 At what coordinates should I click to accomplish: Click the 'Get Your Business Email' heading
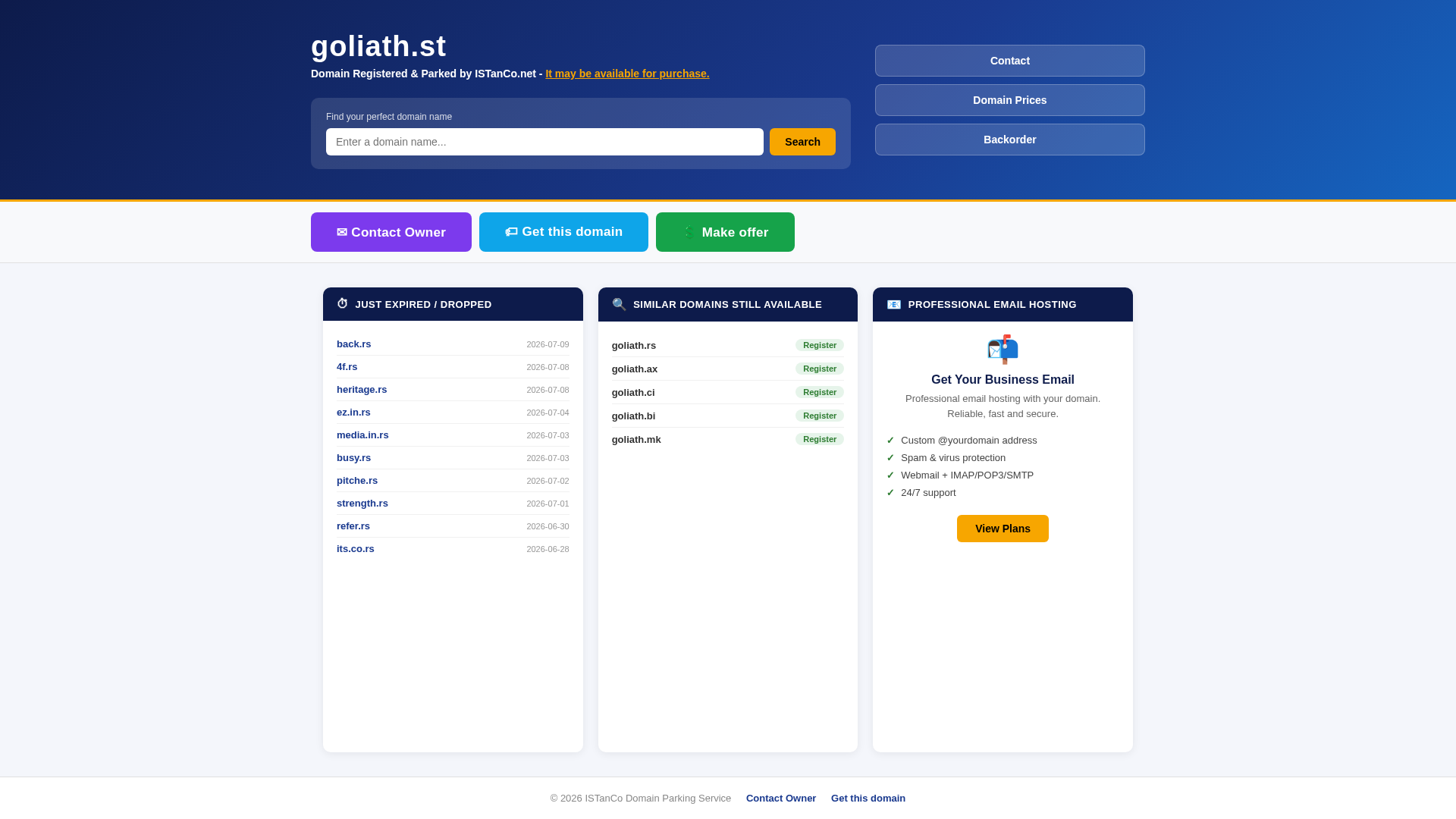click(1003, 380)
